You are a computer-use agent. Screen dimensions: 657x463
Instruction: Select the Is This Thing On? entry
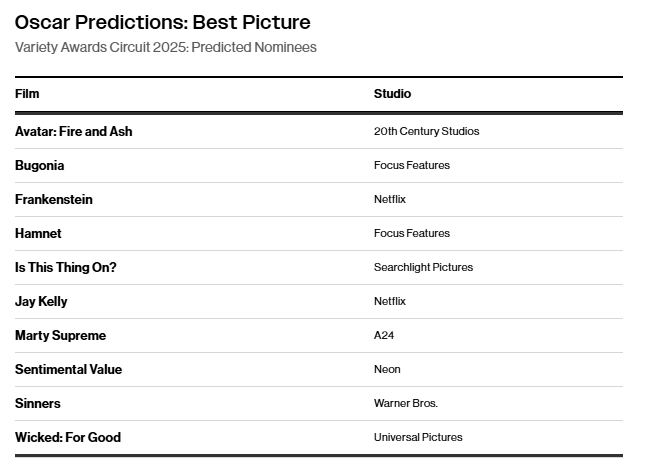pos(66,268)
